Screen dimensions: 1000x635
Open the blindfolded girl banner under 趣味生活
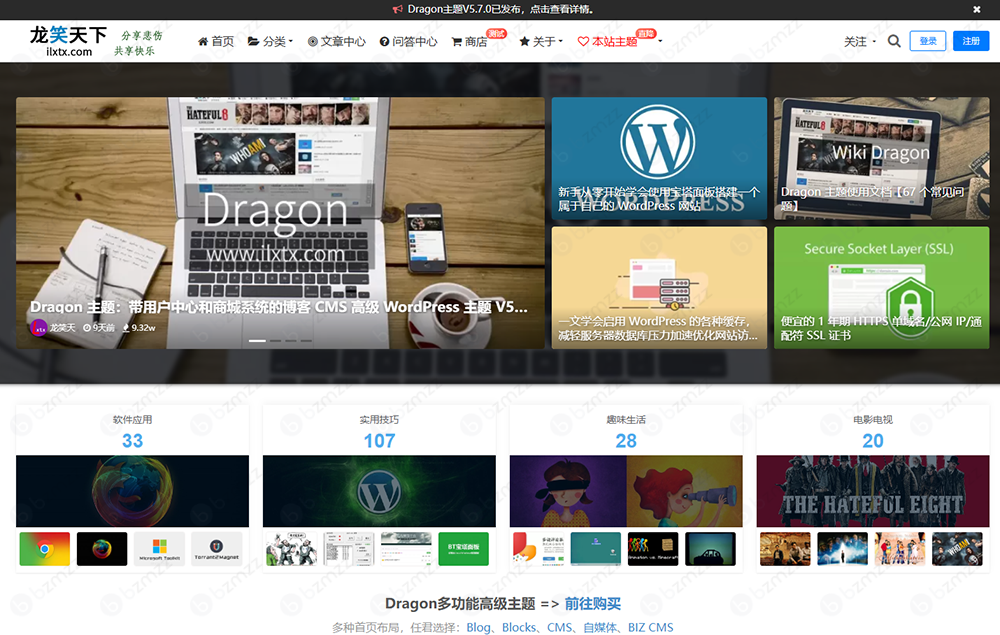tap(626, 491)
